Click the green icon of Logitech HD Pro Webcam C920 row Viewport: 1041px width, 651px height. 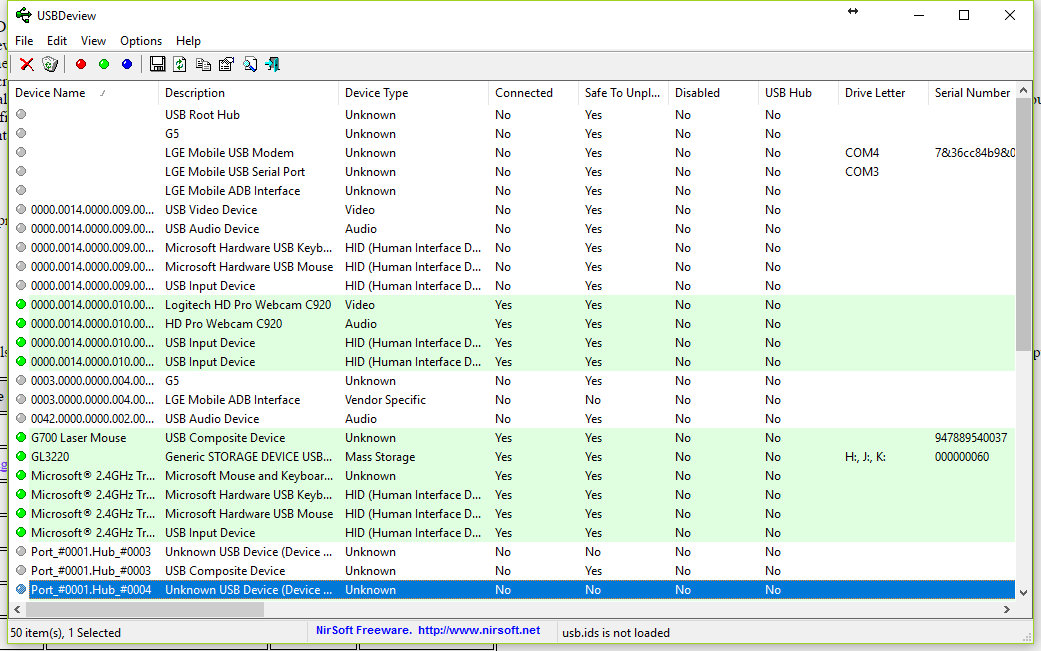pyautogui.click(x=21, y=305)
